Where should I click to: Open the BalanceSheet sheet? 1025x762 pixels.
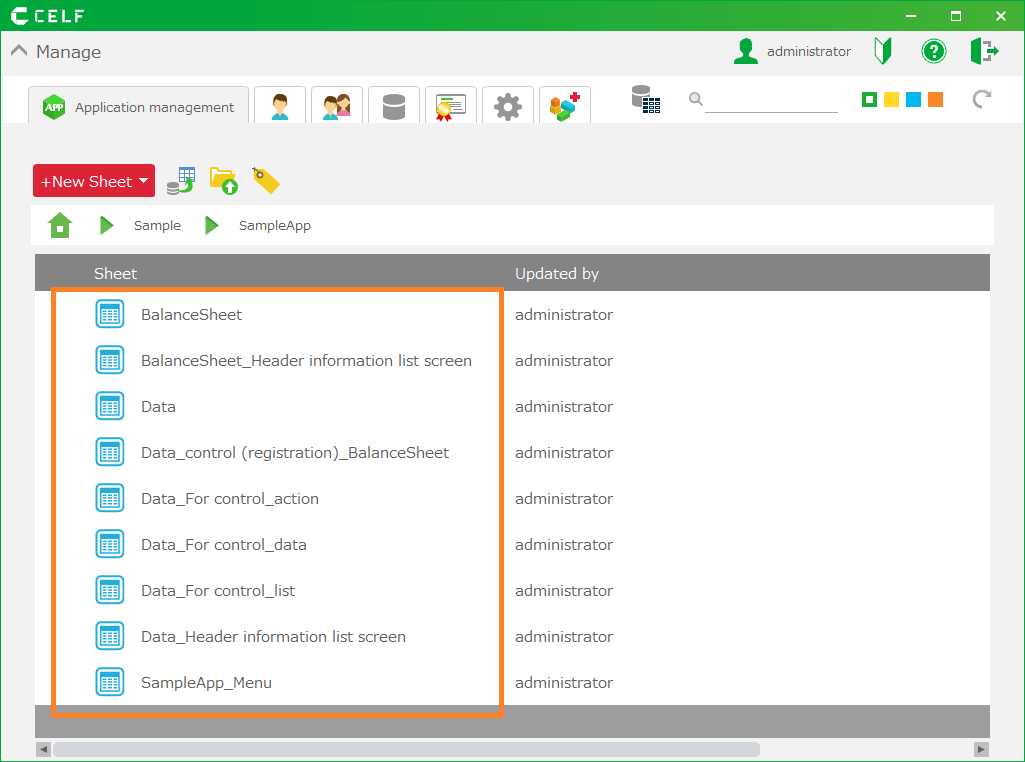191,314
